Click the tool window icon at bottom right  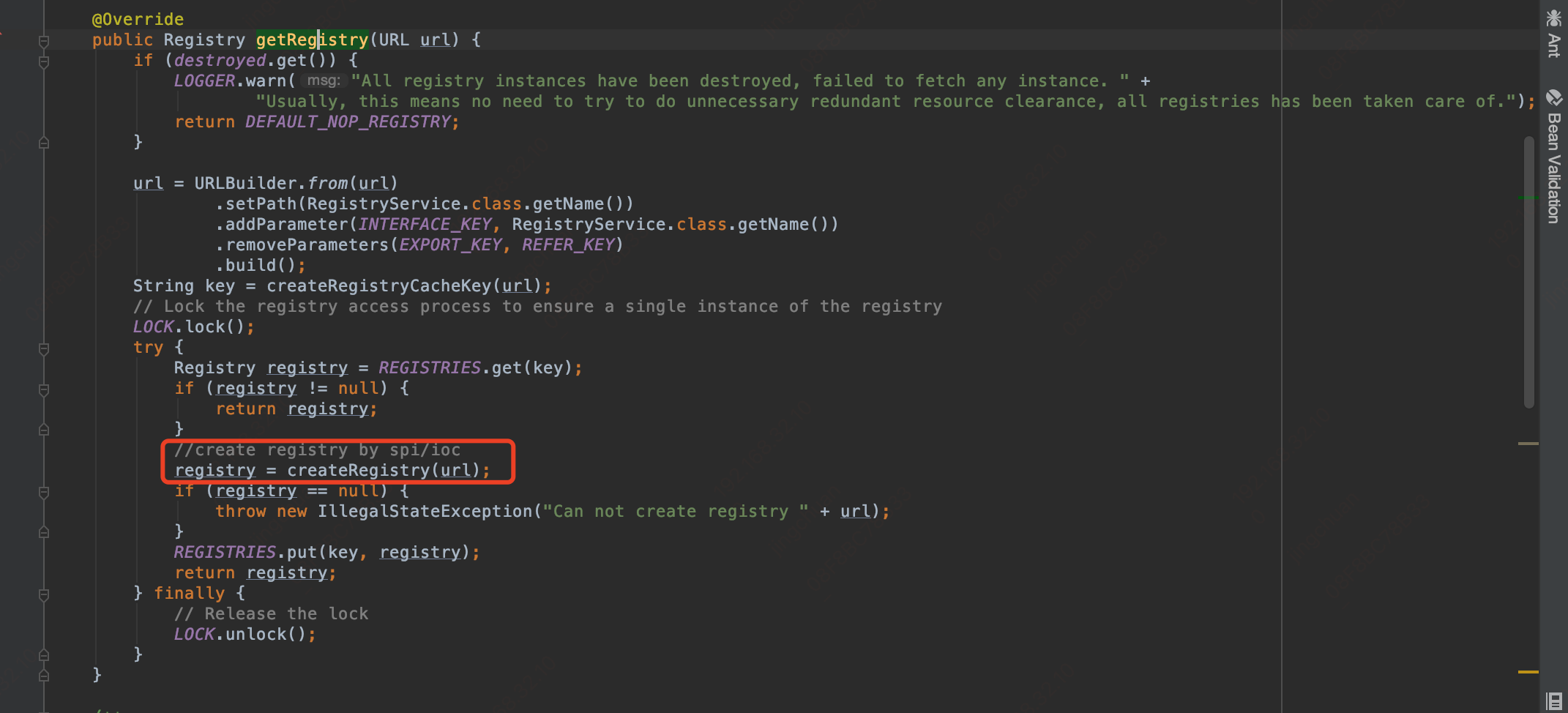(x=1554, y=701)
